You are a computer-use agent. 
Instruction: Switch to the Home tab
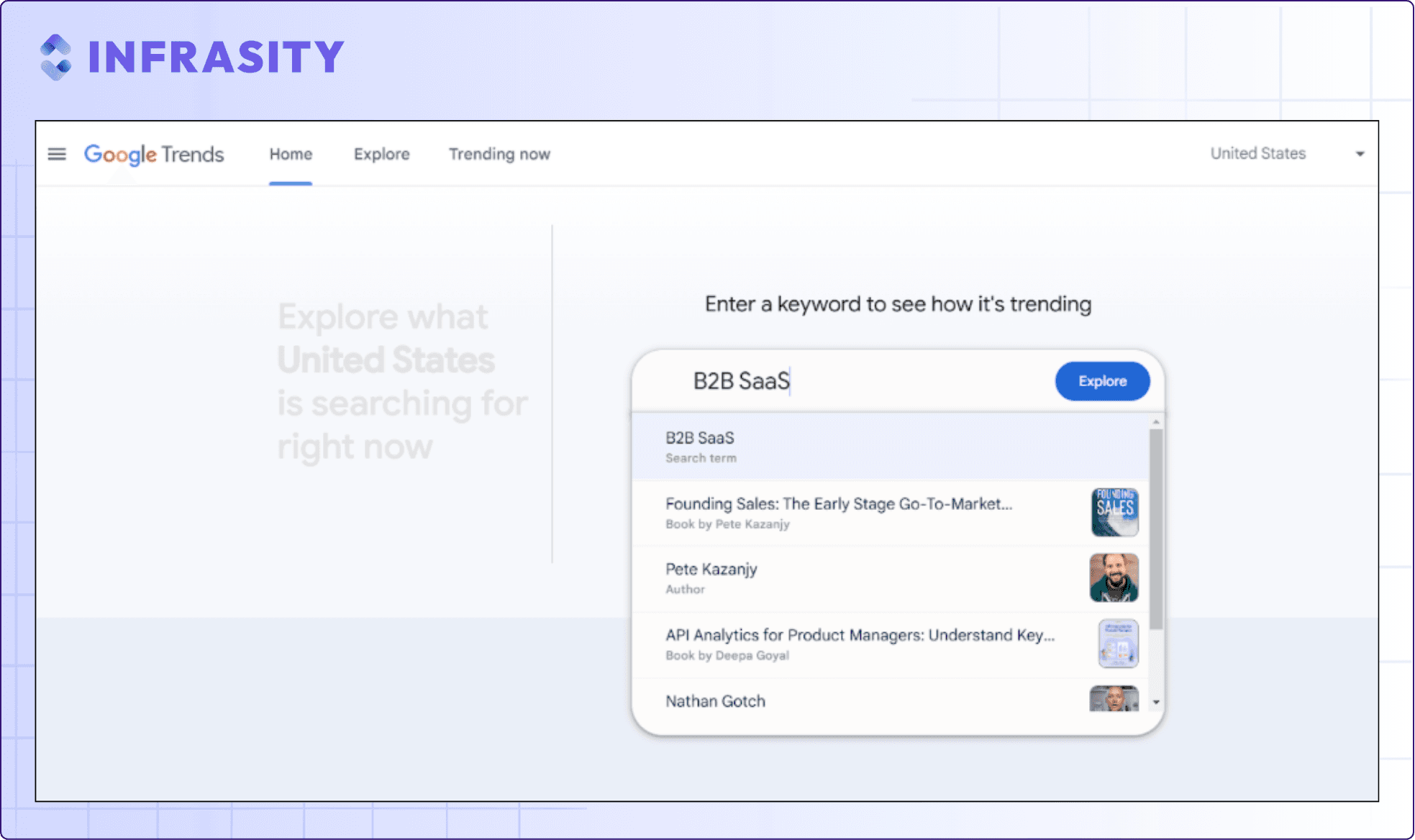(291, 154)
